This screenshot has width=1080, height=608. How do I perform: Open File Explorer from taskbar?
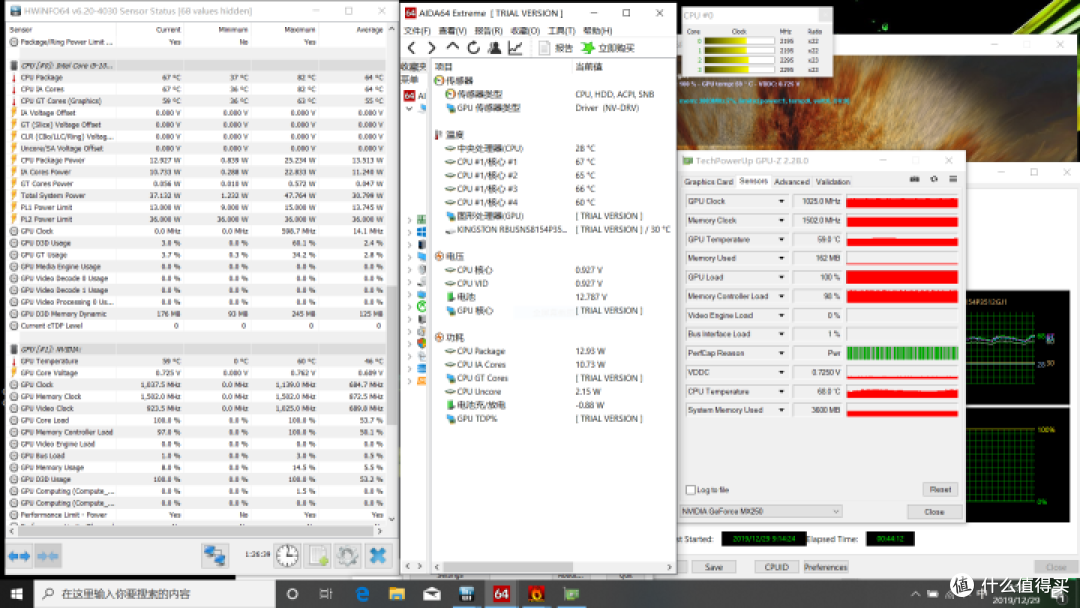coord(397,594)
